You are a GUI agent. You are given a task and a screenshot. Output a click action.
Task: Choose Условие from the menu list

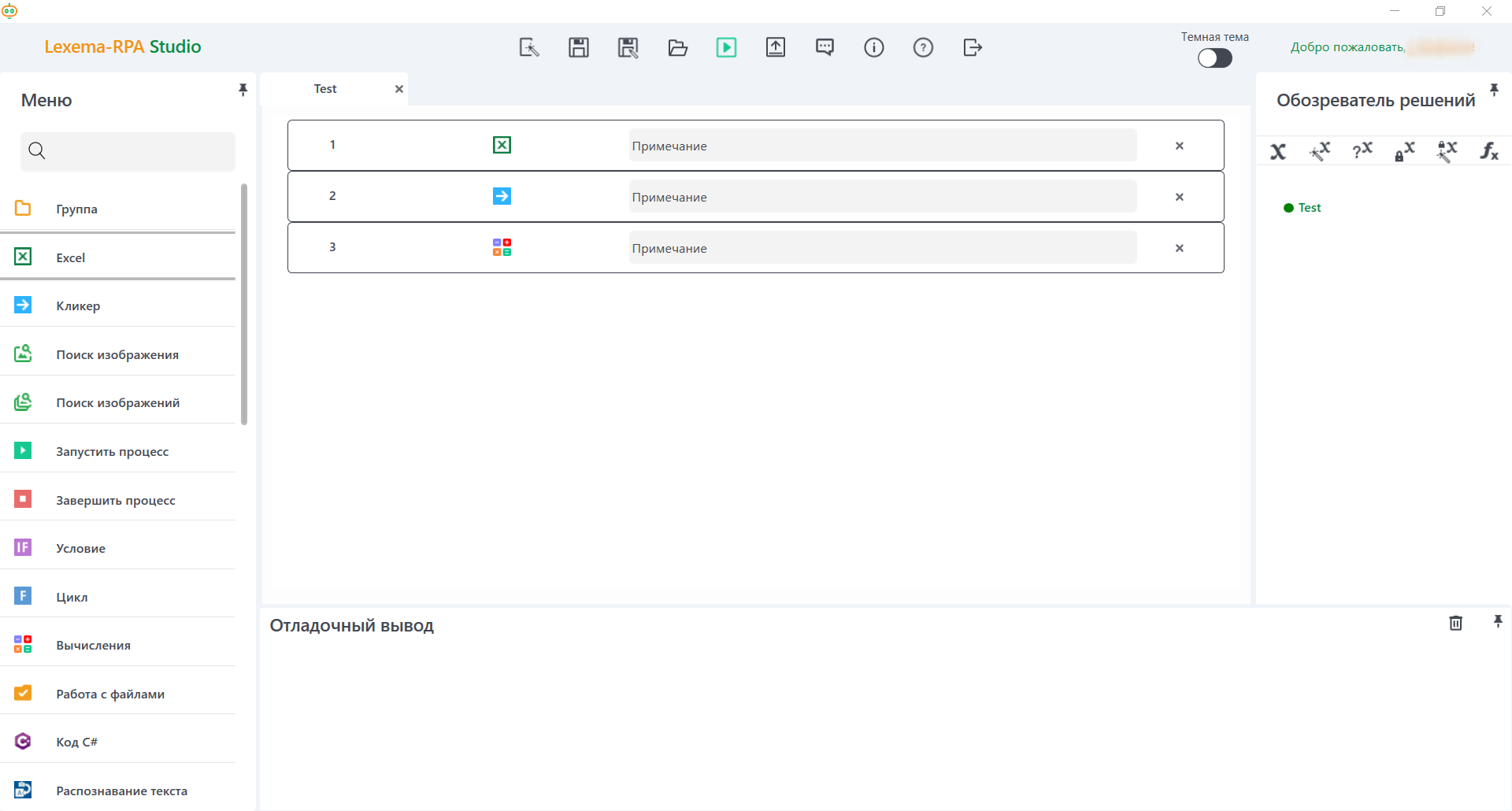tap(80, 548)
